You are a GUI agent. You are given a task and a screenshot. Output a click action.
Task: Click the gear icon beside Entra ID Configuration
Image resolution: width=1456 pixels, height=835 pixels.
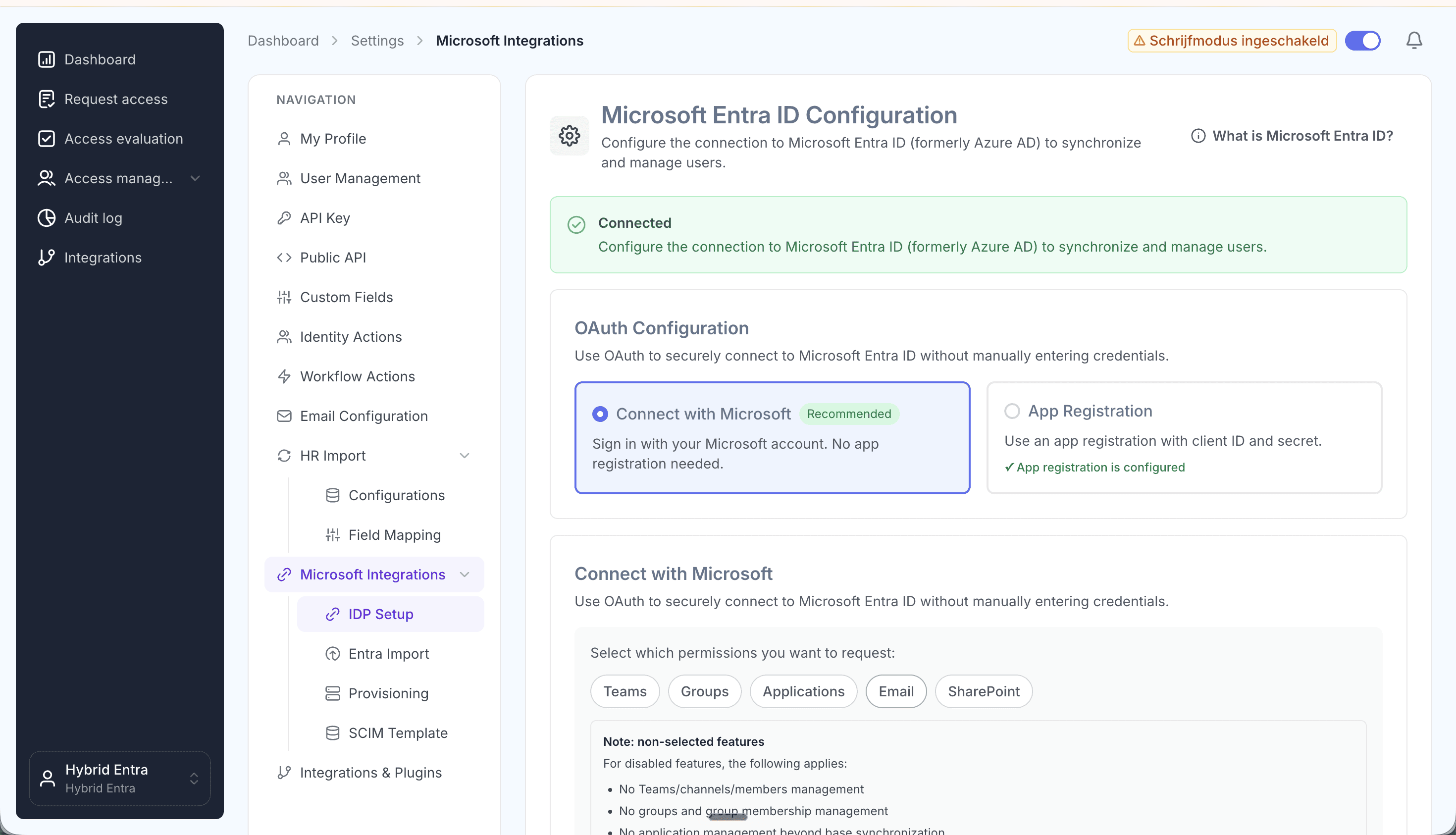coord(569,135)
